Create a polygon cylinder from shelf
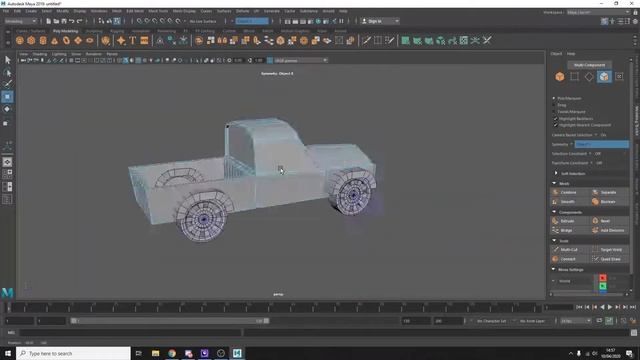This screenshot has width=640, height=360. 43,40
